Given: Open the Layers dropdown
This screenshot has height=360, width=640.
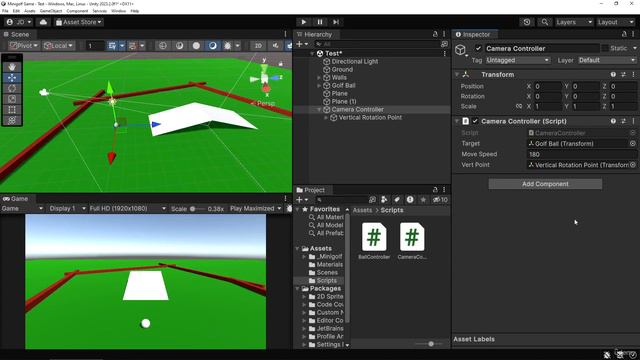Looking at the screenshot, I should pos(574,22).
